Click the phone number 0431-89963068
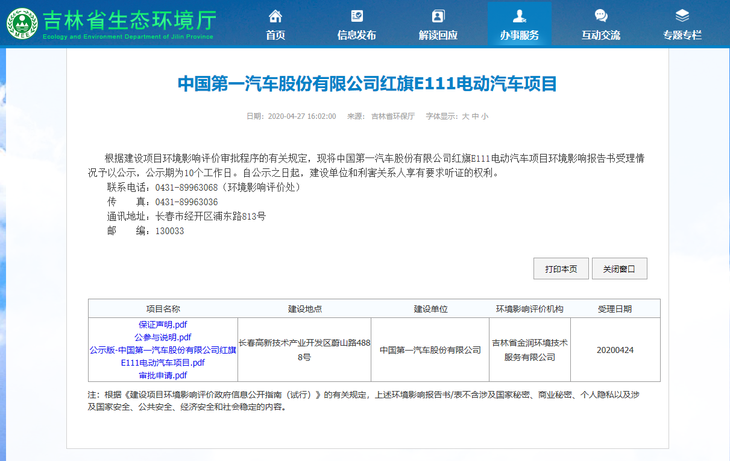Viewport: 730px width, 461px height. click(186, 187)
